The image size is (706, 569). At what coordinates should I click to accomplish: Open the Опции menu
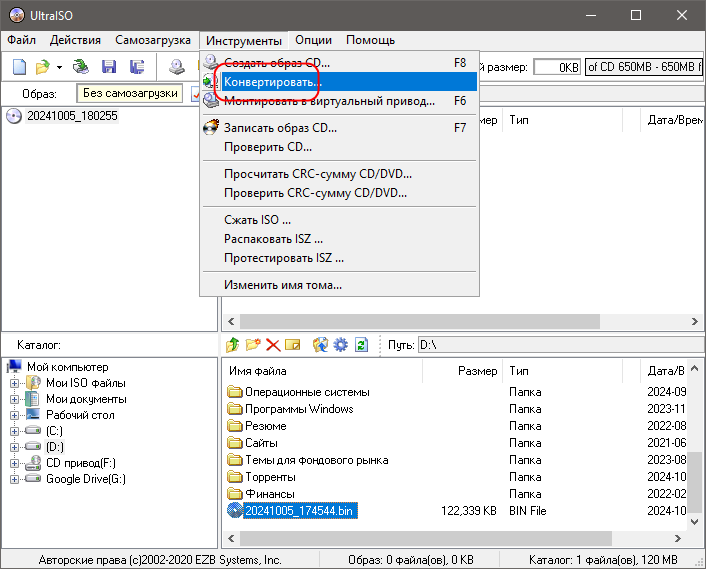[x=313, y=40]
